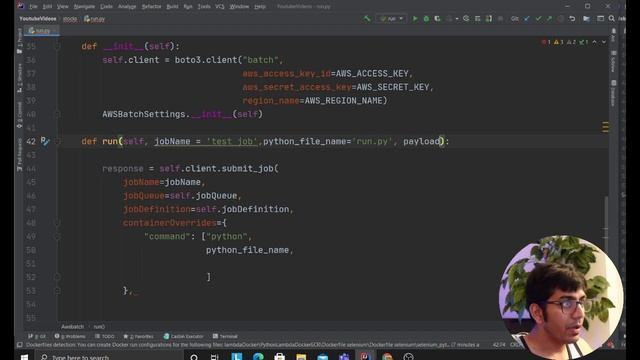Open the Navigate menu
Image resolution: width=640 pixels, height=360 pixels.
click(84, 7)
